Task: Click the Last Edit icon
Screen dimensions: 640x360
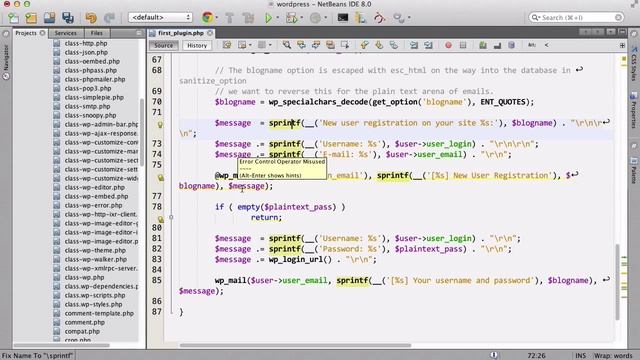Action: (x=227, y=45)
